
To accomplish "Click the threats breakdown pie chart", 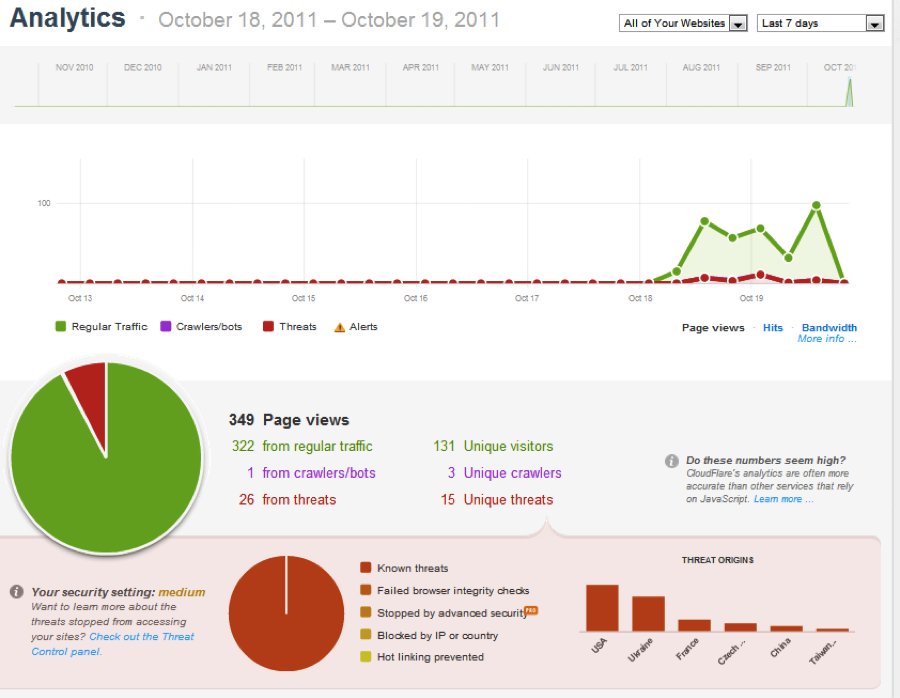I will pyautogui.click(x=286, y=613).
